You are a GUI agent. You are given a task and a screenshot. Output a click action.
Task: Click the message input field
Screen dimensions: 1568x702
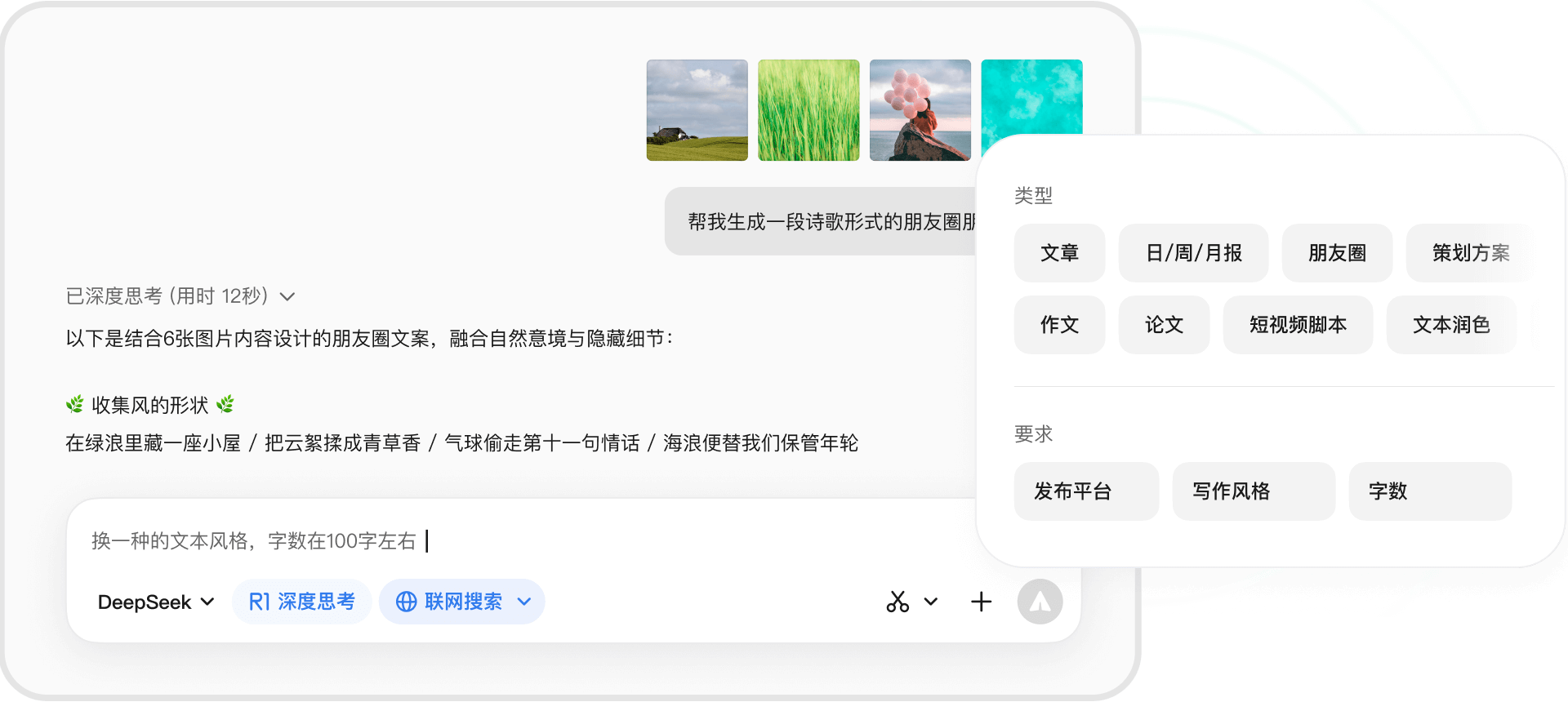coord(523,540)
